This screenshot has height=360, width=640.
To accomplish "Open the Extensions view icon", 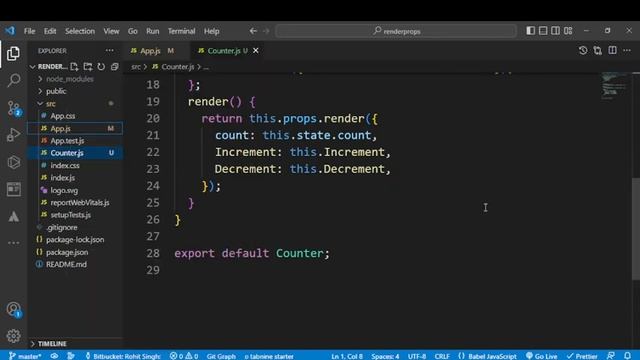I will [13, 162].
